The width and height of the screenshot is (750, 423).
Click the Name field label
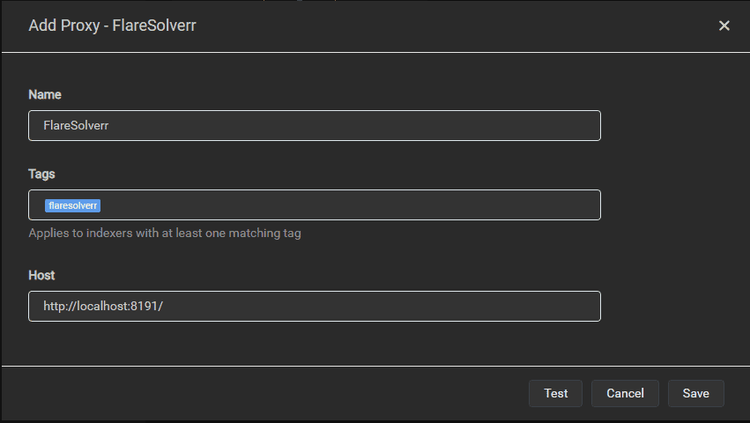(44, 94)
